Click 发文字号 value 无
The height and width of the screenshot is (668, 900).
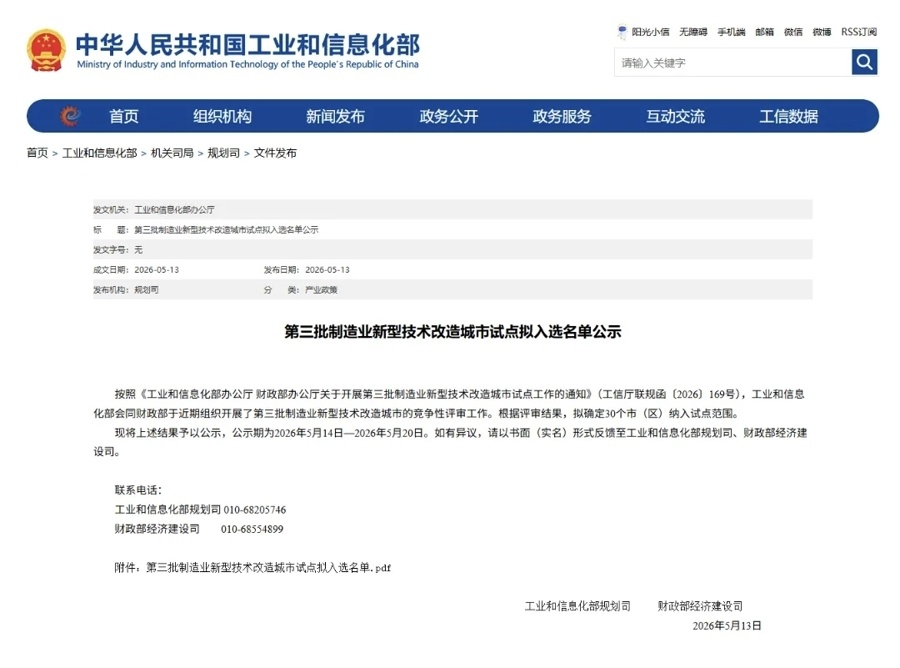138,250
